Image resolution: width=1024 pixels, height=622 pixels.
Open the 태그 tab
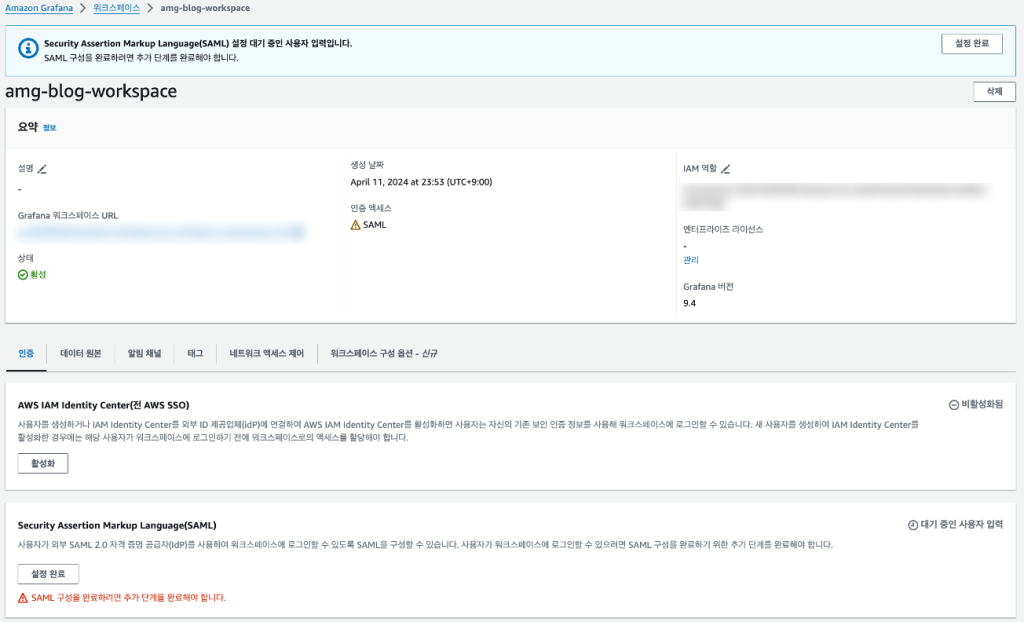click(195, 353)
